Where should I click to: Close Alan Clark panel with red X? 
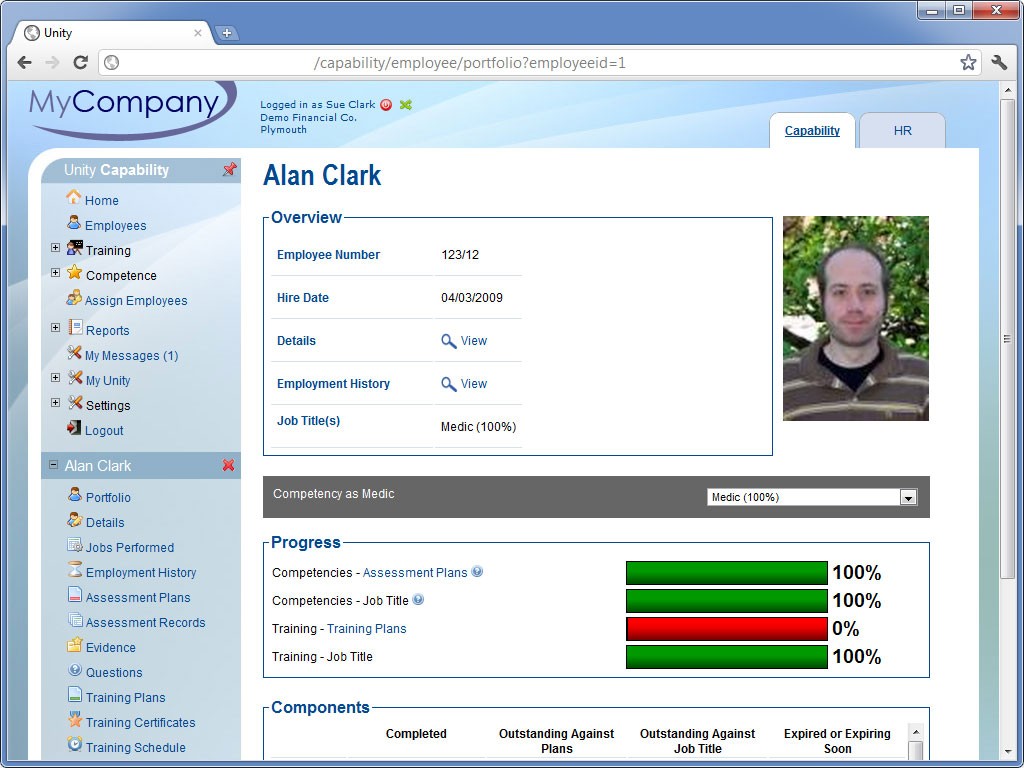point(228,465)
